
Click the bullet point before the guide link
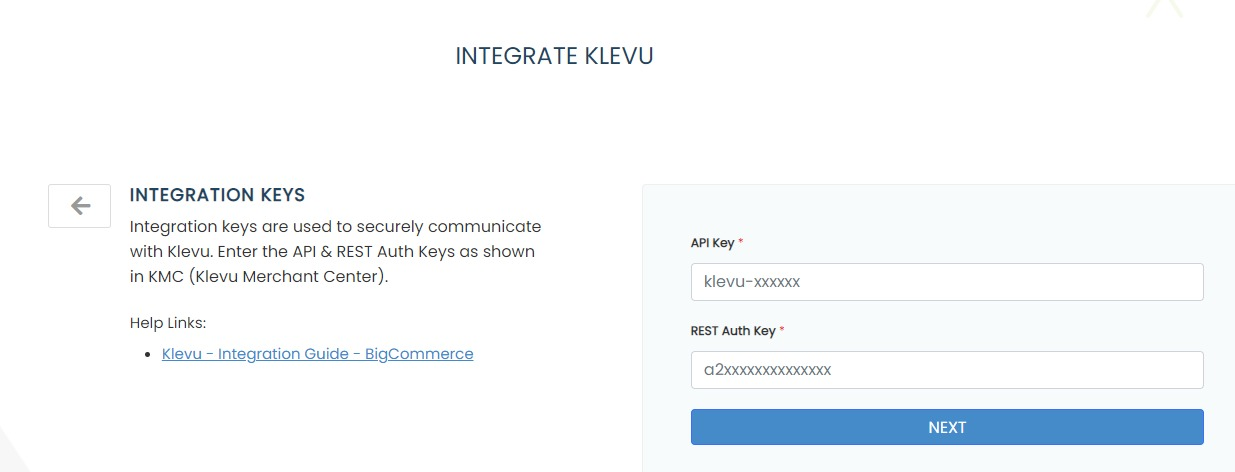point(149,355)
